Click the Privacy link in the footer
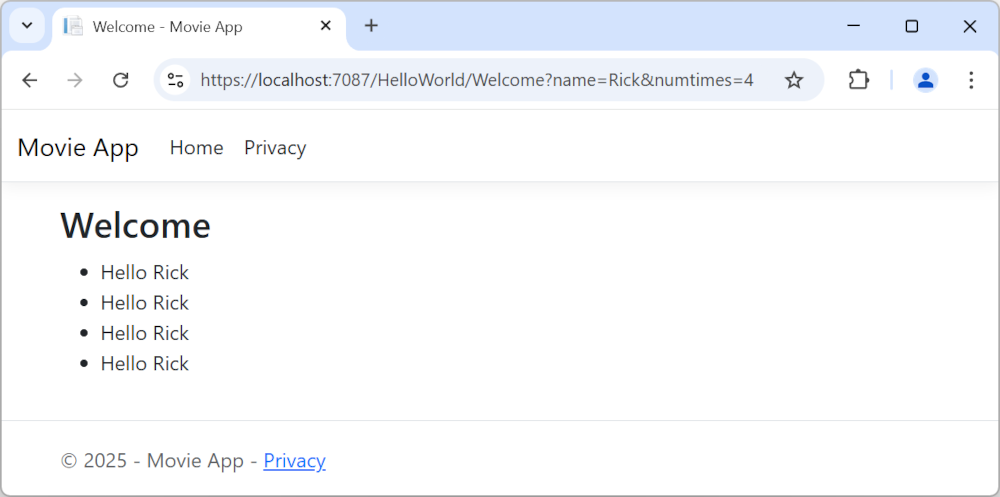Viewport: 1000px width, 497px height. 294,461
